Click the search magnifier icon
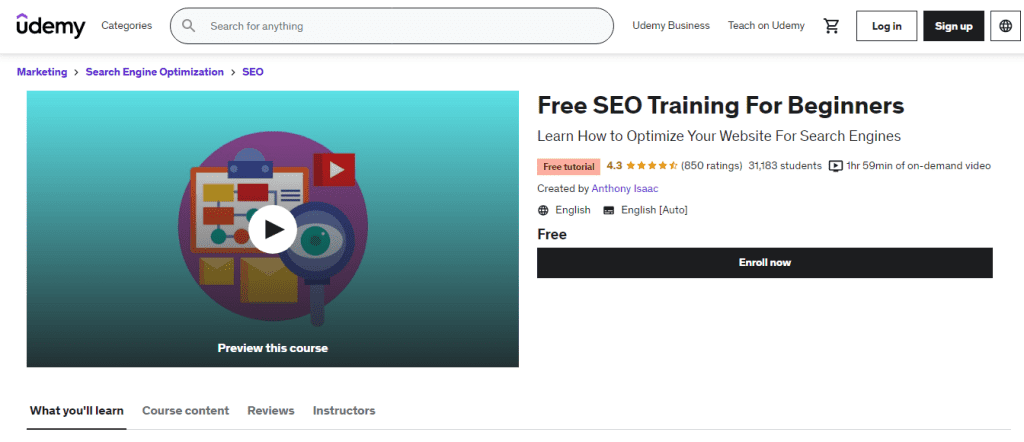Image resolution: width=1024 pixels, height=442 pixels. click(x=189, y=26)
